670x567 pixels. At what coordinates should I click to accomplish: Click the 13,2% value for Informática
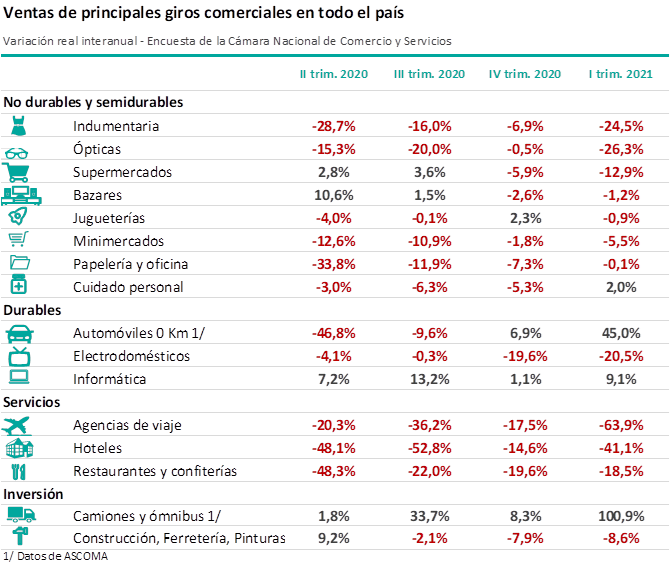pyautogui.click(x=429, y=379)
